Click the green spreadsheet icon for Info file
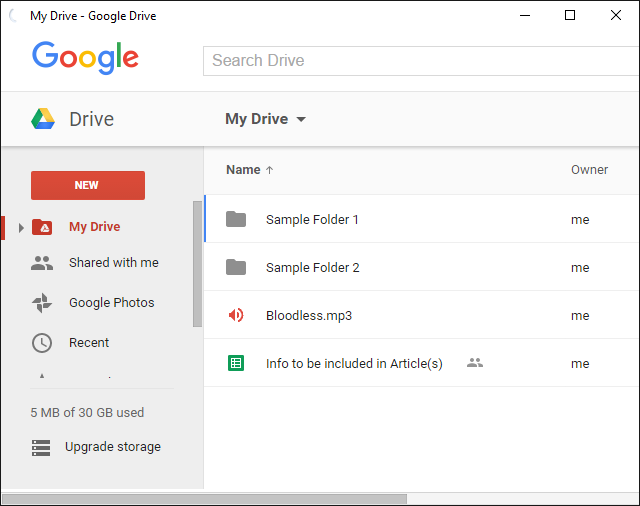Image resolution: width=640 pixels, height=506 pixels. pos(236,363)
